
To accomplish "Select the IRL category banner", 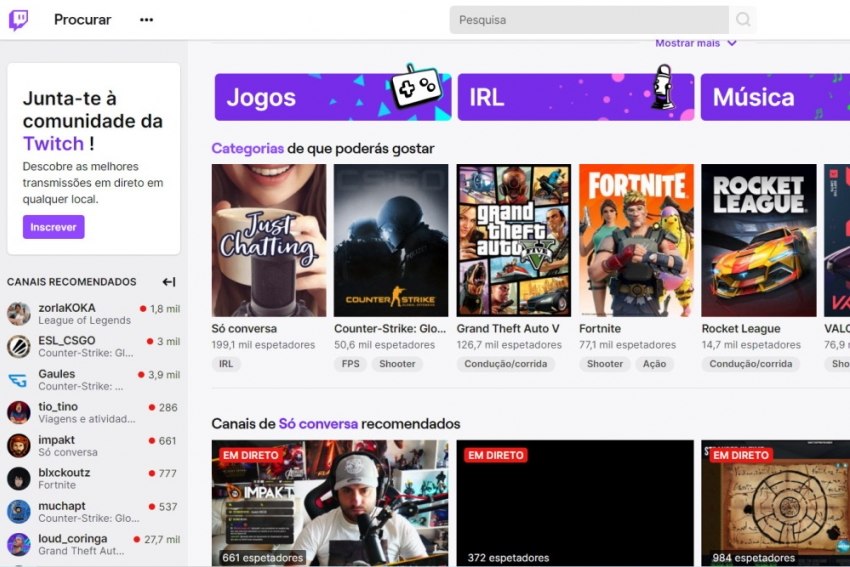I will pos(576,97).
